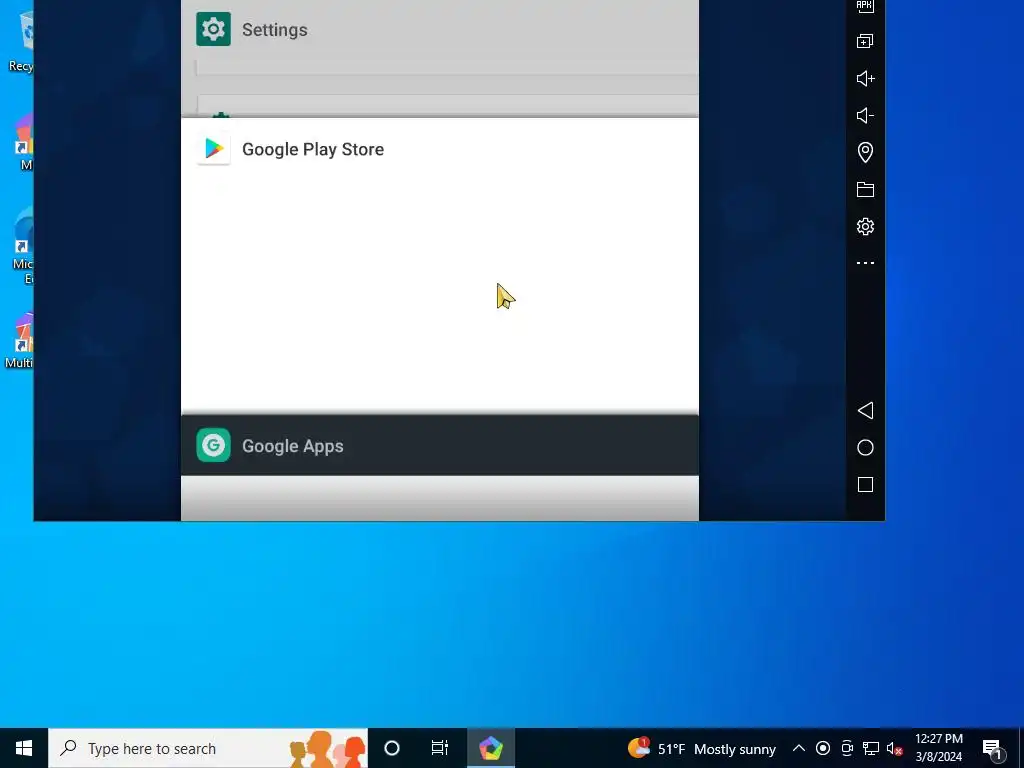Select the Settings card in recent apps
This screenshot has width=1024, height=768.
pyautogui.click(x=440, y=57)
